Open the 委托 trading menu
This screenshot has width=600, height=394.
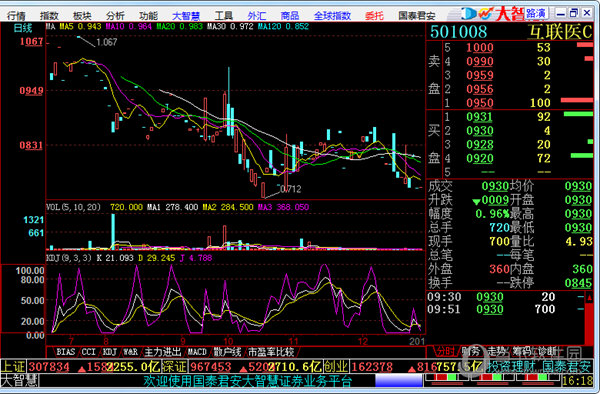(374, 16)
